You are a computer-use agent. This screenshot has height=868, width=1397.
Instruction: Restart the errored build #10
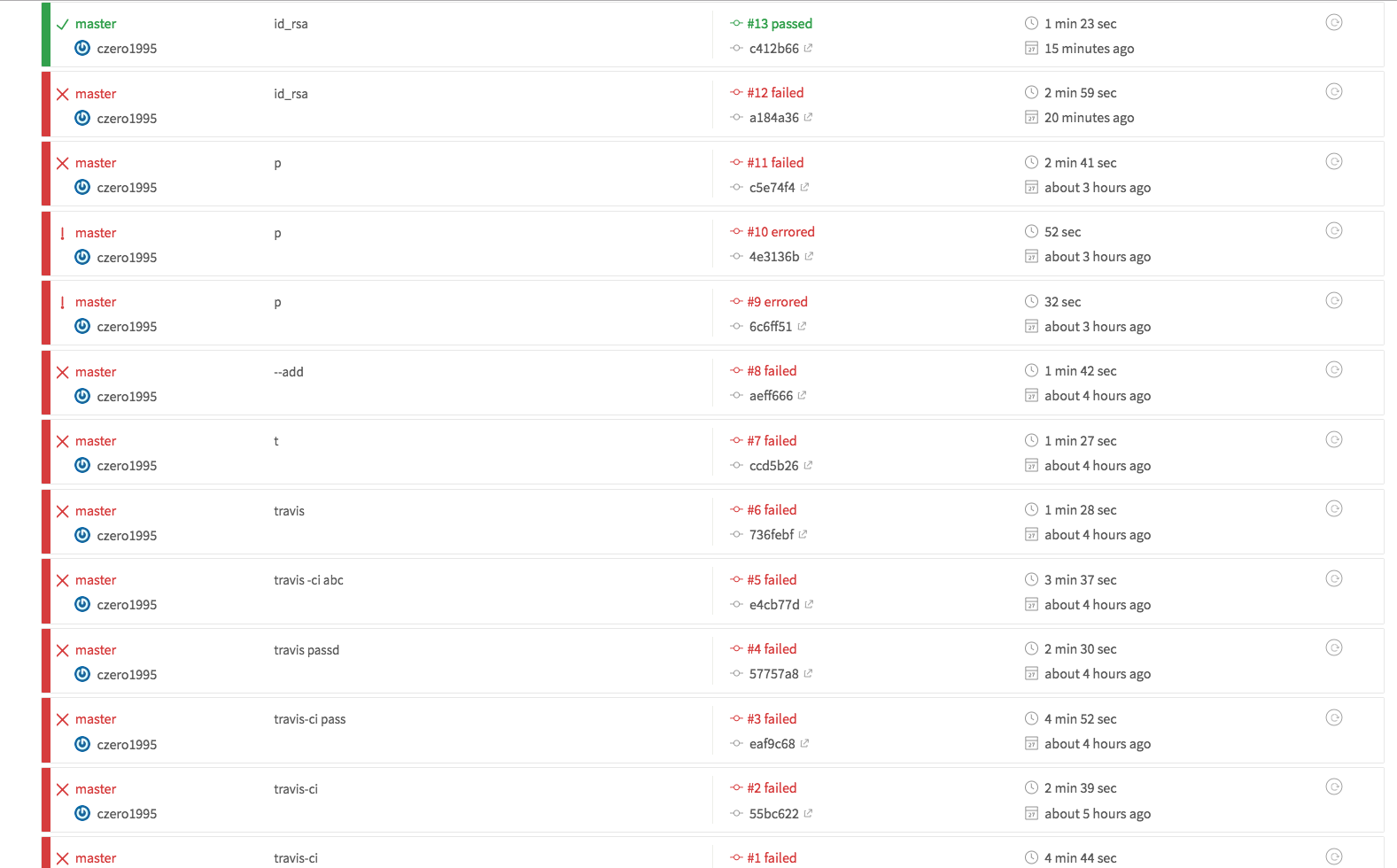point(1333,231)
